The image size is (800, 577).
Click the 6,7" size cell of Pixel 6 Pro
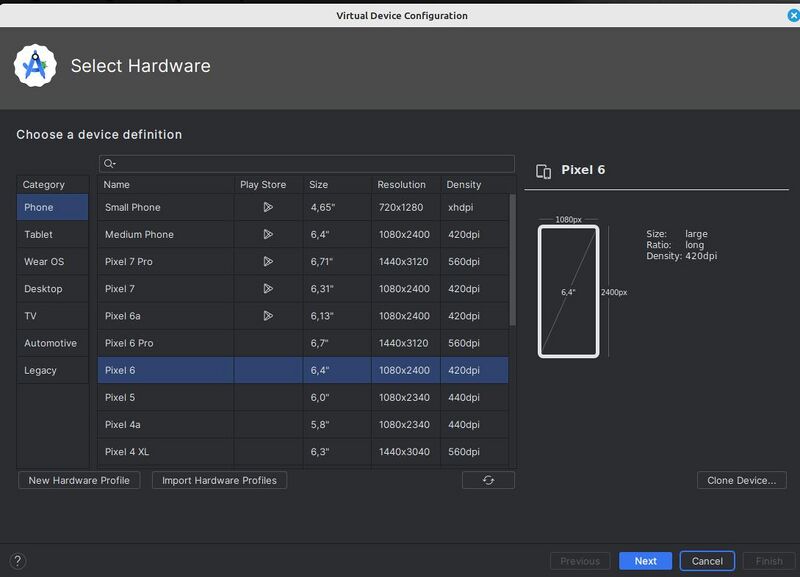(337, 343)
